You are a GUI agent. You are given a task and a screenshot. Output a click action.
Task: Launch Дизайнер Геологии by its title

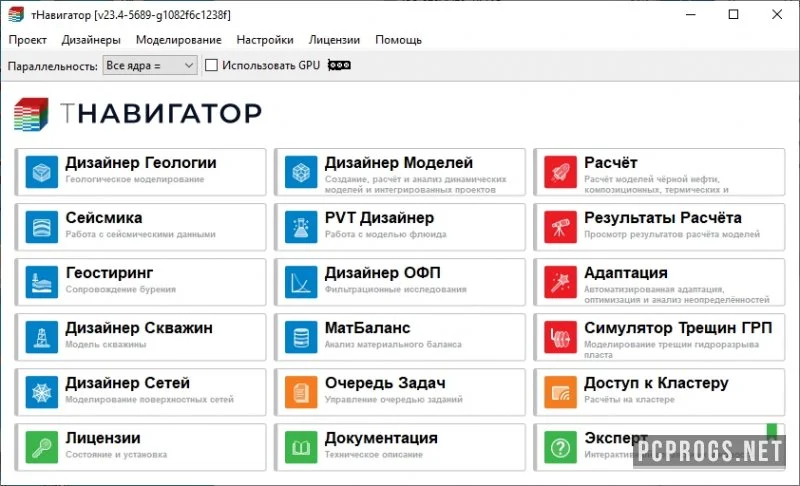tap(141, 163)
